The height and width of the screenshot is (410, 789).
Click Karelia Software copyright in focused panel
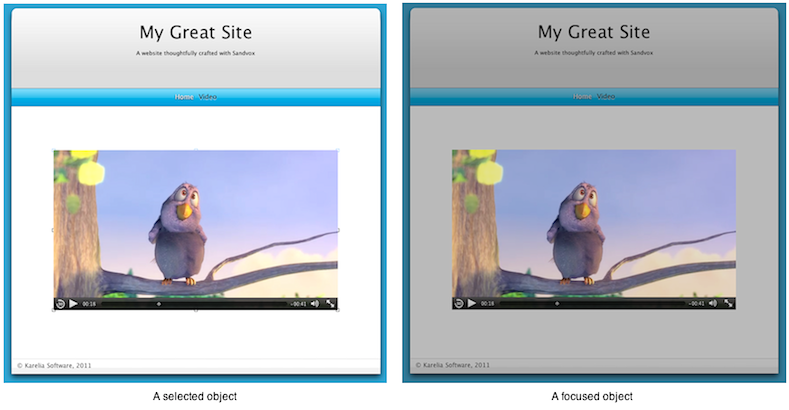(452, 365)
